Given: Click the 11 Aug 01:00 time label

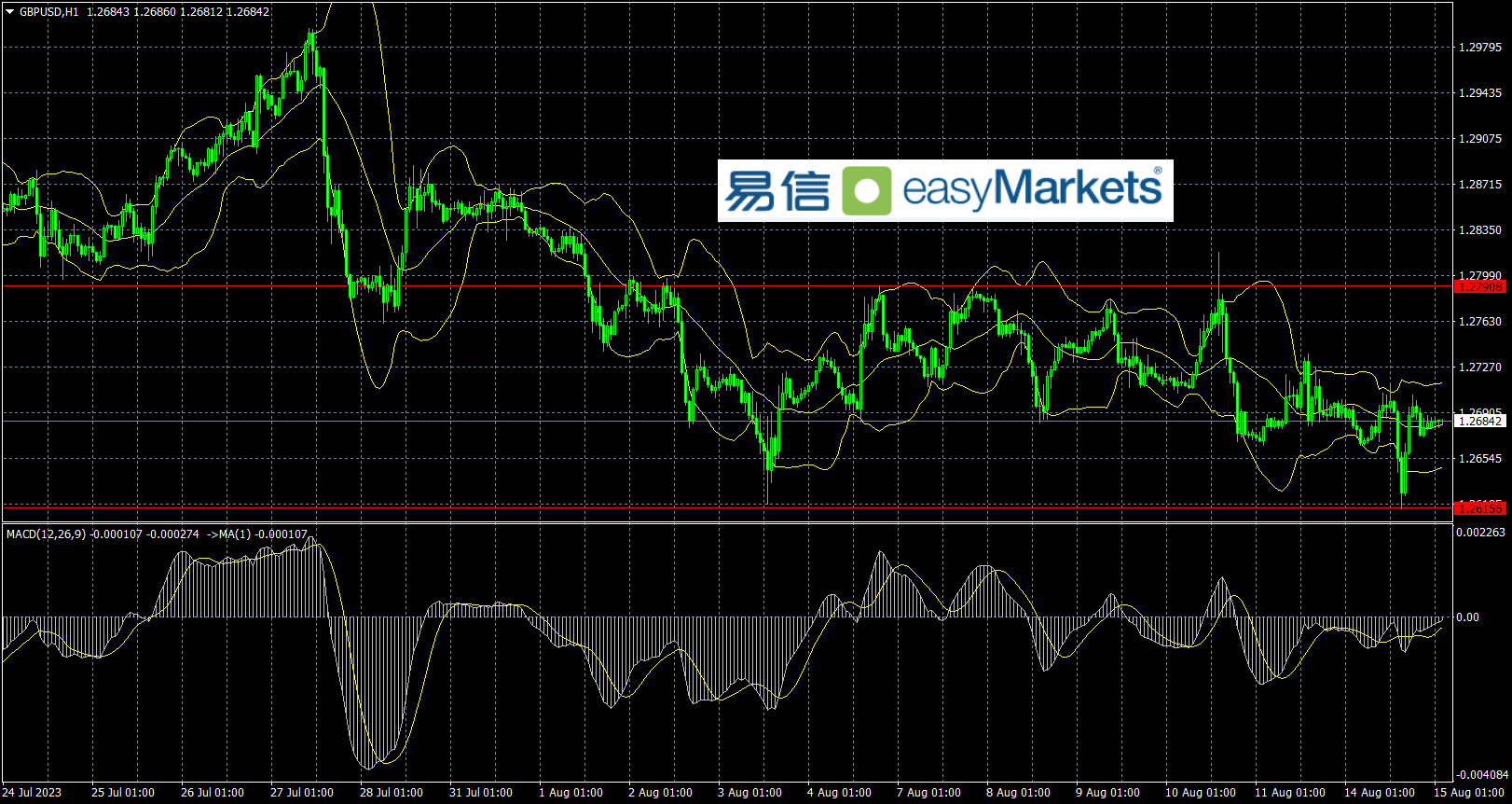Looking at the screenshot, I should pyautogui.click(x=1290, y=793).
